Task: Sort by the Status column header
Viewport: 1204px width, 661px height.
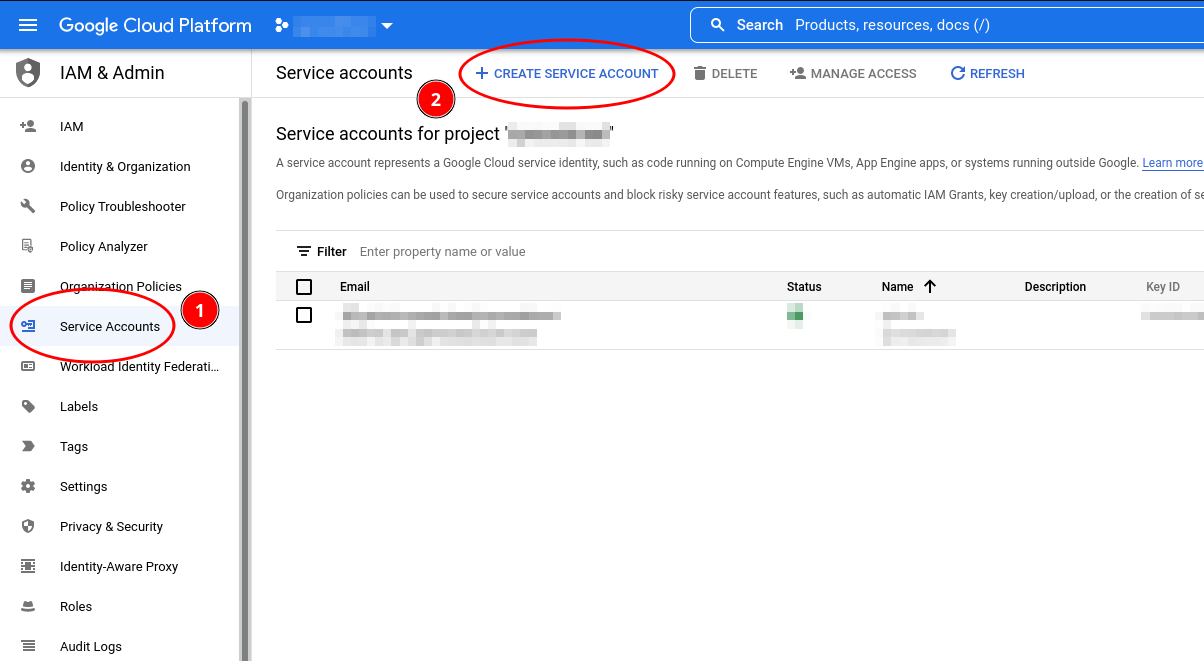Action: pyautogui.click(x=804, y=287)
